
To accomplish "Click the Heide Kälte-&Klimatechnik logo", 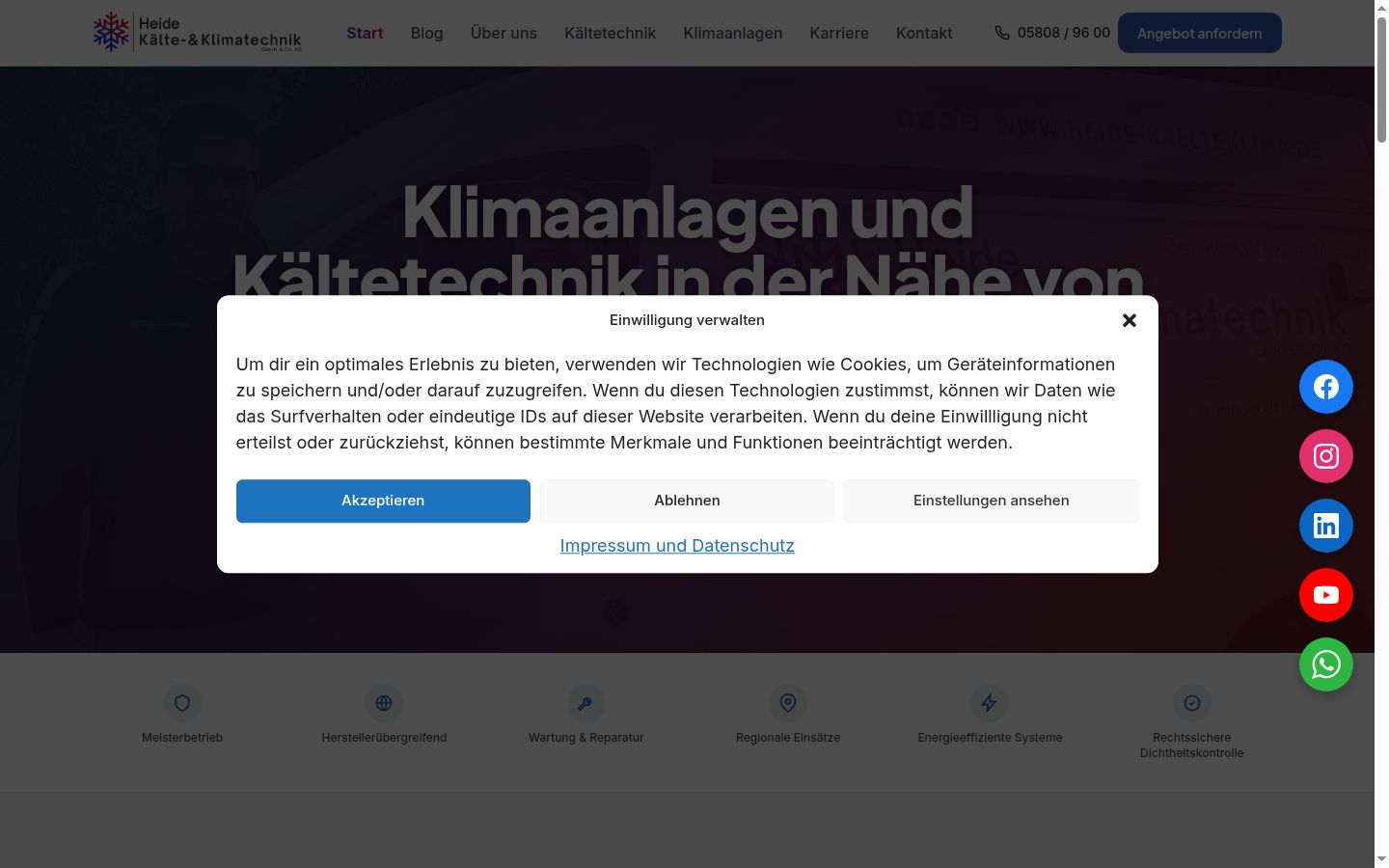I will (197, 33).
